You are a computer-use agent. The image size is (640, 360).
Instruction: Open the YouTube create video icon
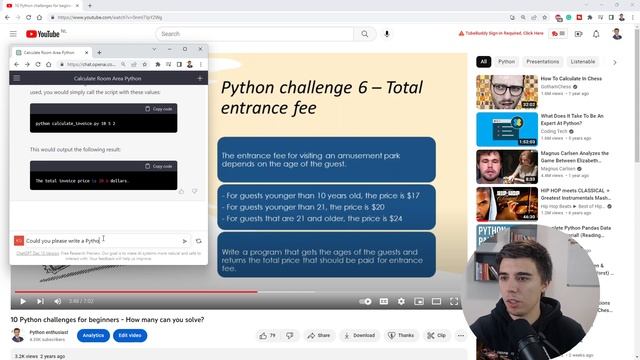tap(578, 34)
